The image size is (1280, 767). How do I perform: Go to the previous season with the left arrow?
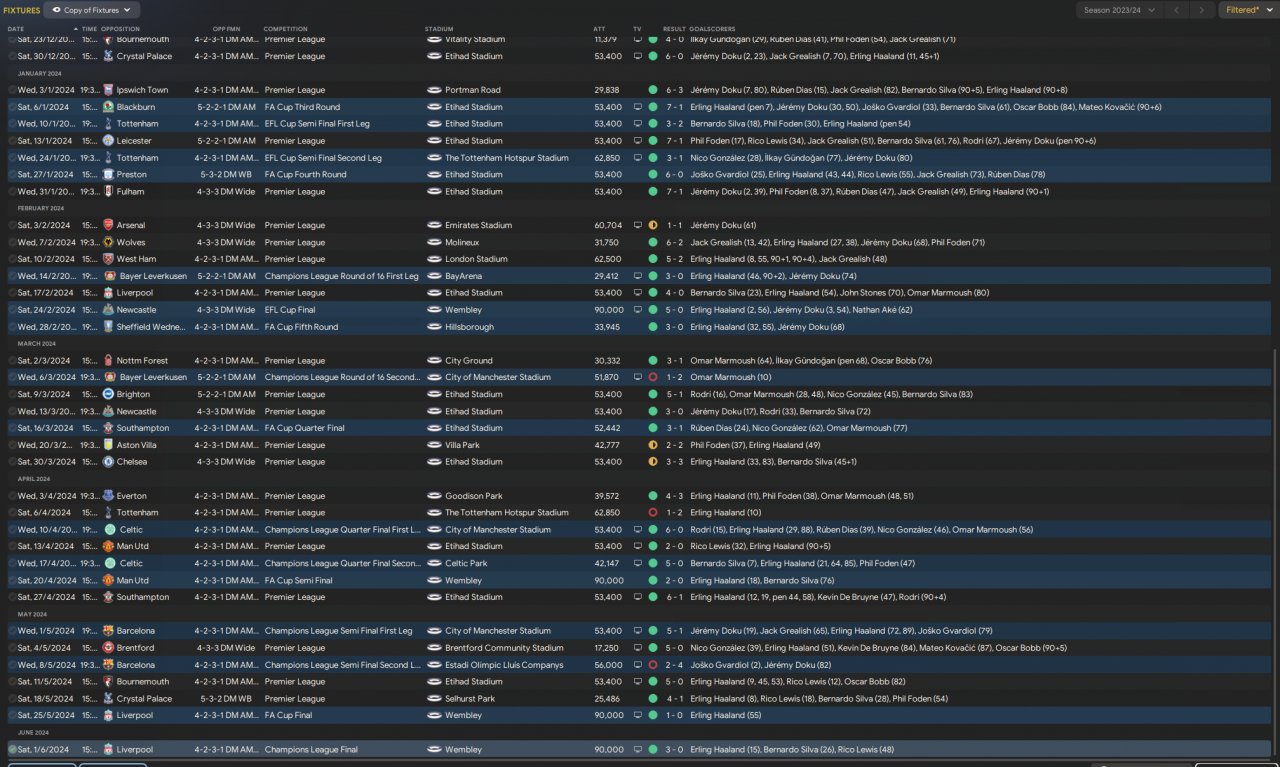coord(1177,10)
